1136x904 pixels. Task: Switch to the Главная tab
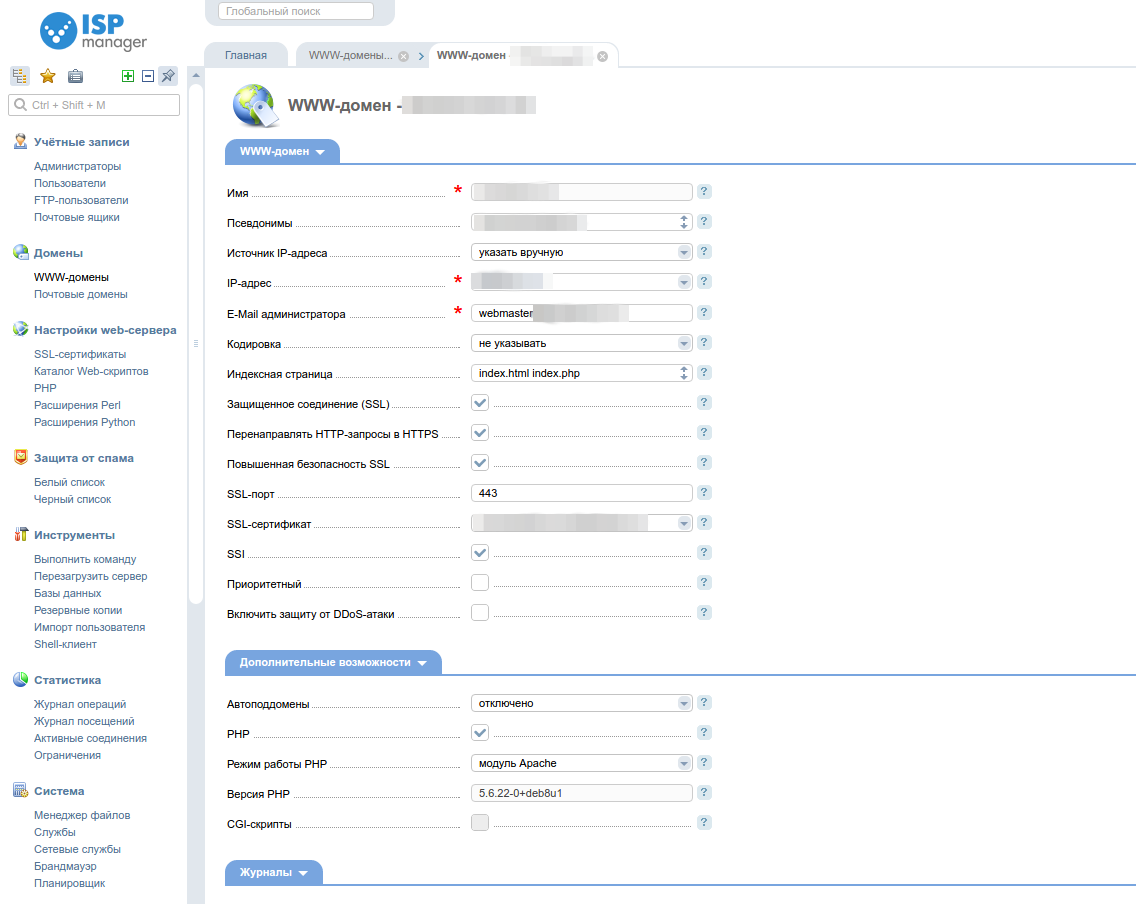click(246, 56)
